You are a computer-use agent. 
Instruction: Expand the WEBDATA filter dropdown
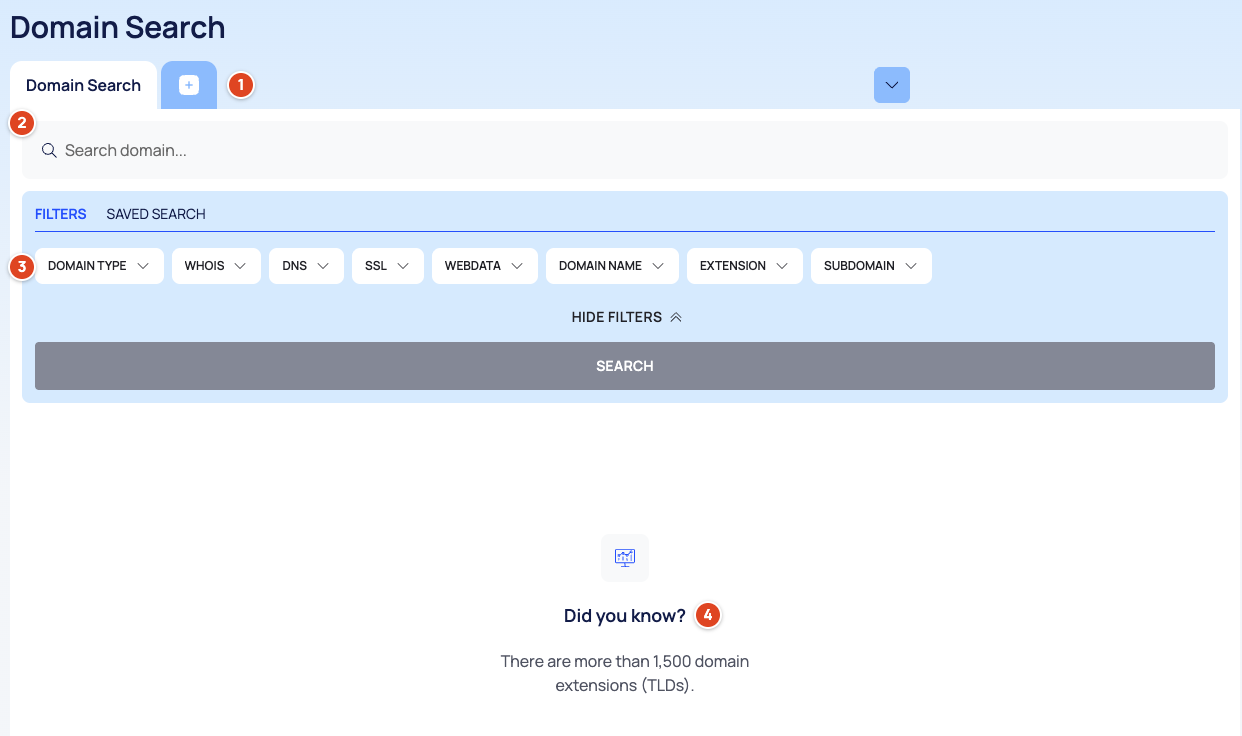coord(485,266)
